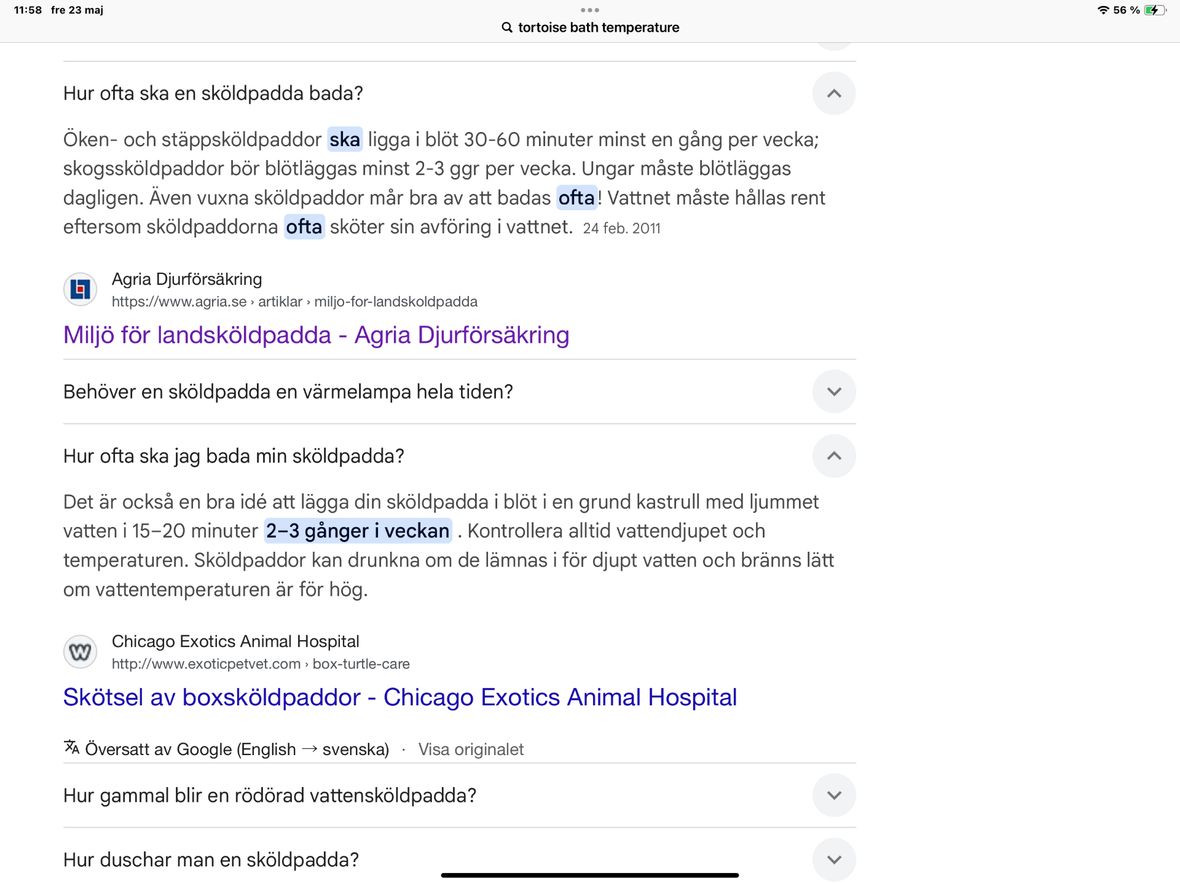Click the Google translate icon
The width and height of the screenshot is (1180, 884).
(71, 748)
